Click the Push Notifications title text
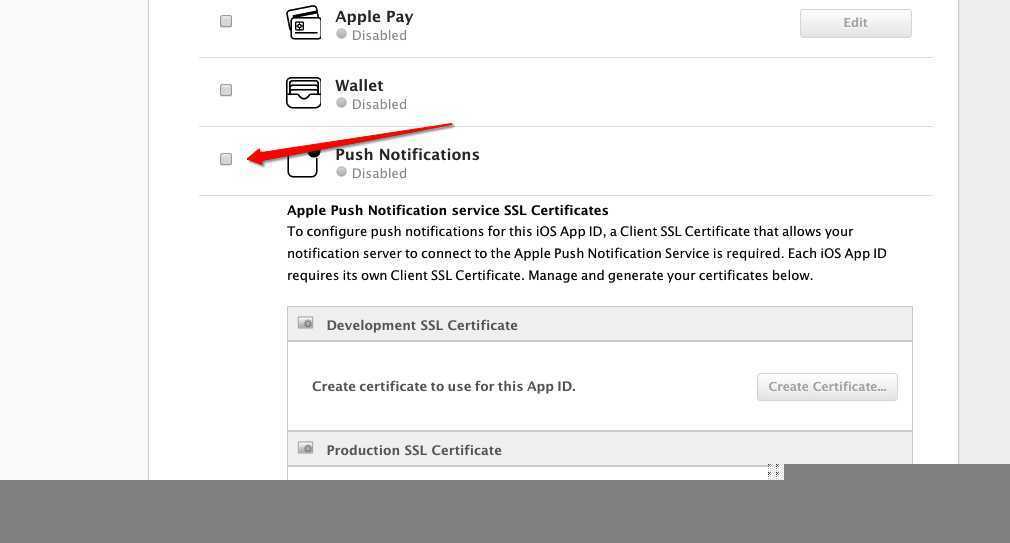The height and width of the screenshot is (543, 1010). [x=407, y=155]
